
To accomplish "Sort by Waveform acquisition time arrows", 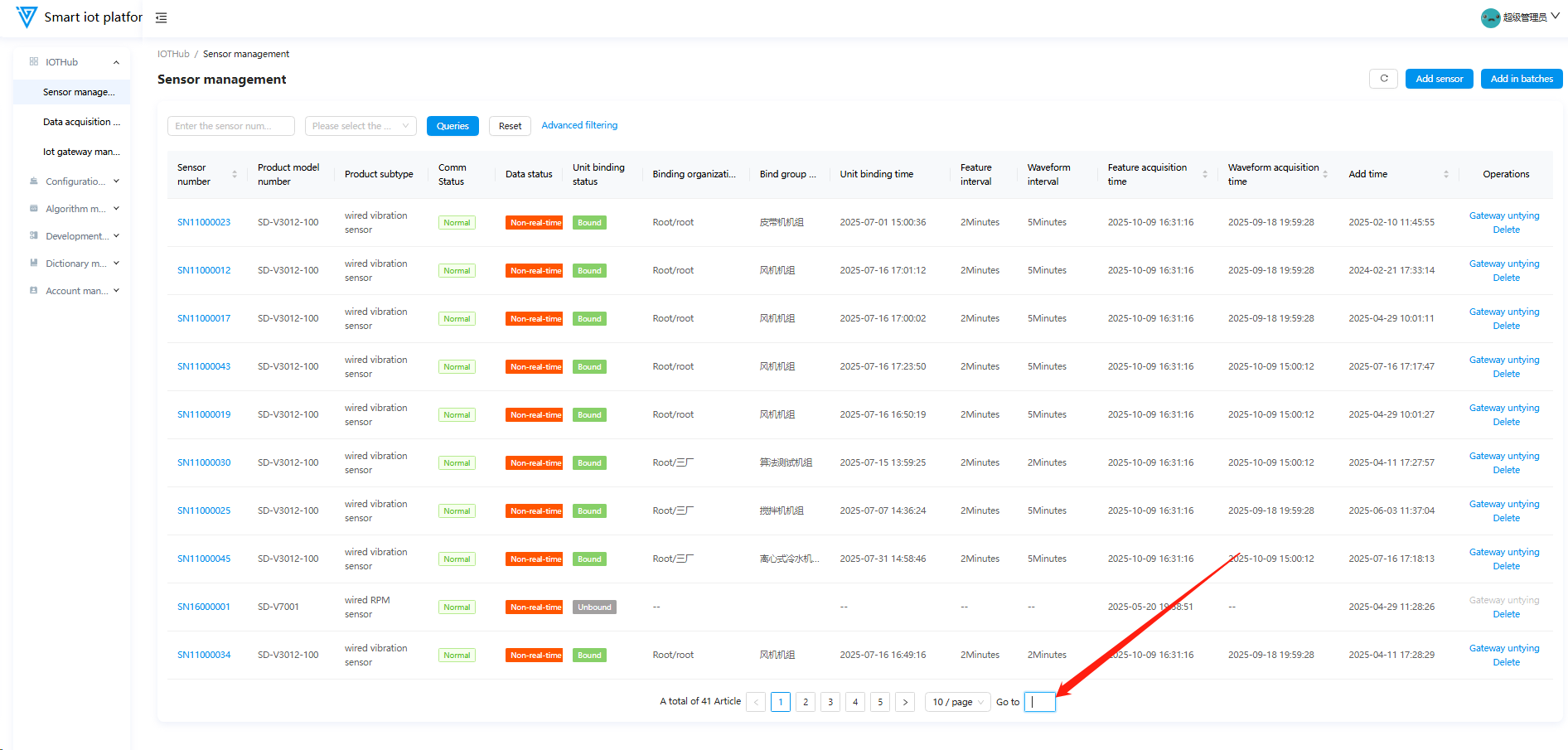I will point(1325,174).
